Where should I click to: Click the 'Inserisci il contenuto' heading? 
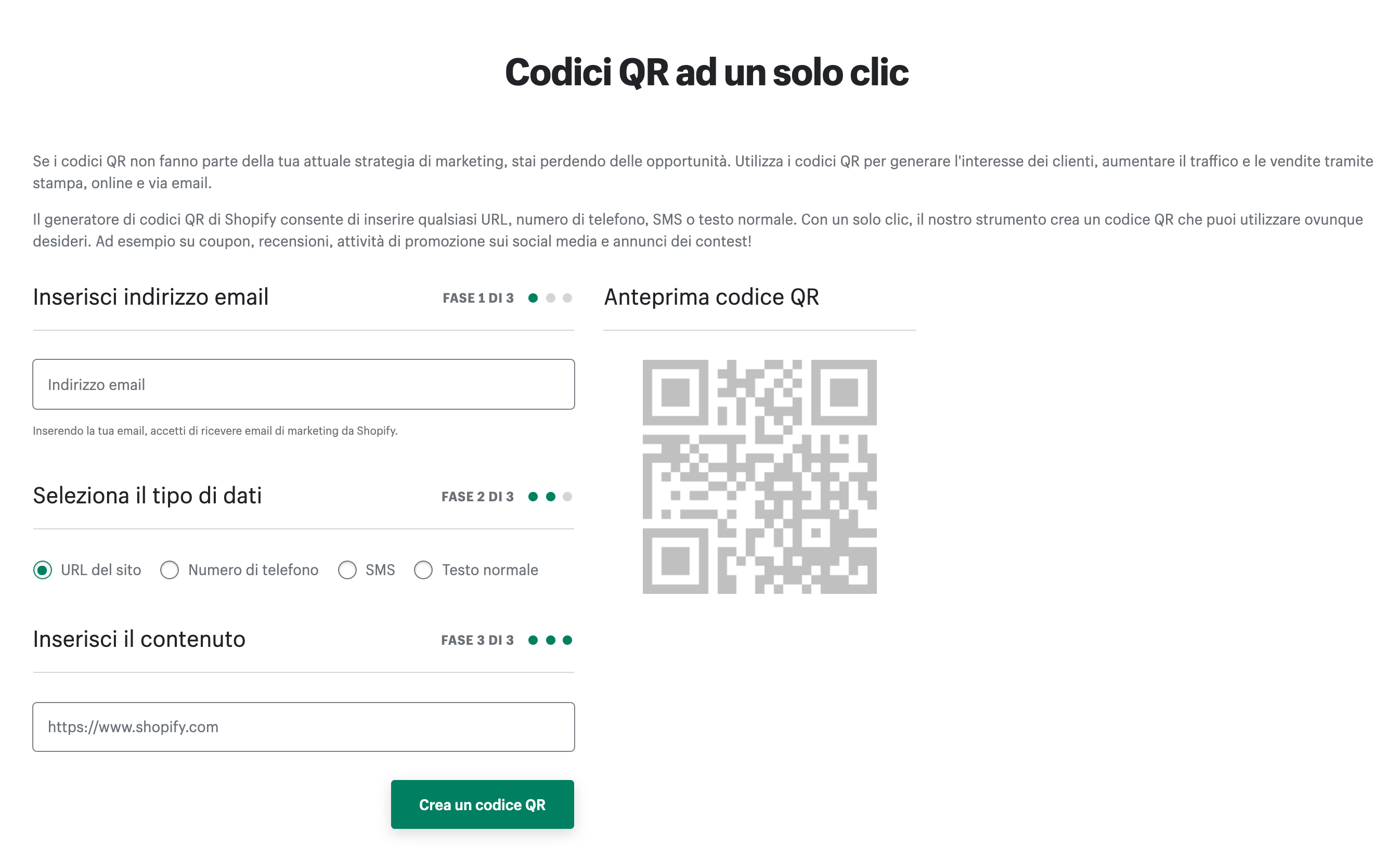[x=139, y=639]
